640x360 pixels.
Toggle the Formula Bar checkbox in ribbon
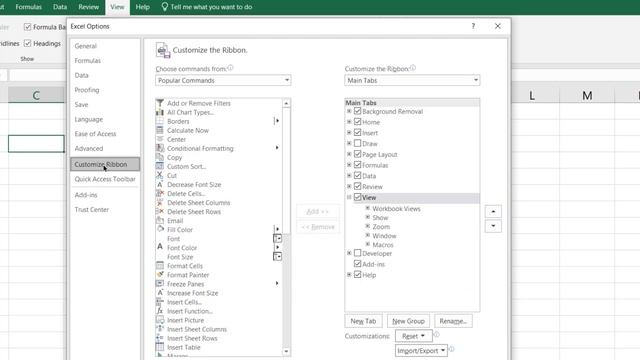(27, 27)
